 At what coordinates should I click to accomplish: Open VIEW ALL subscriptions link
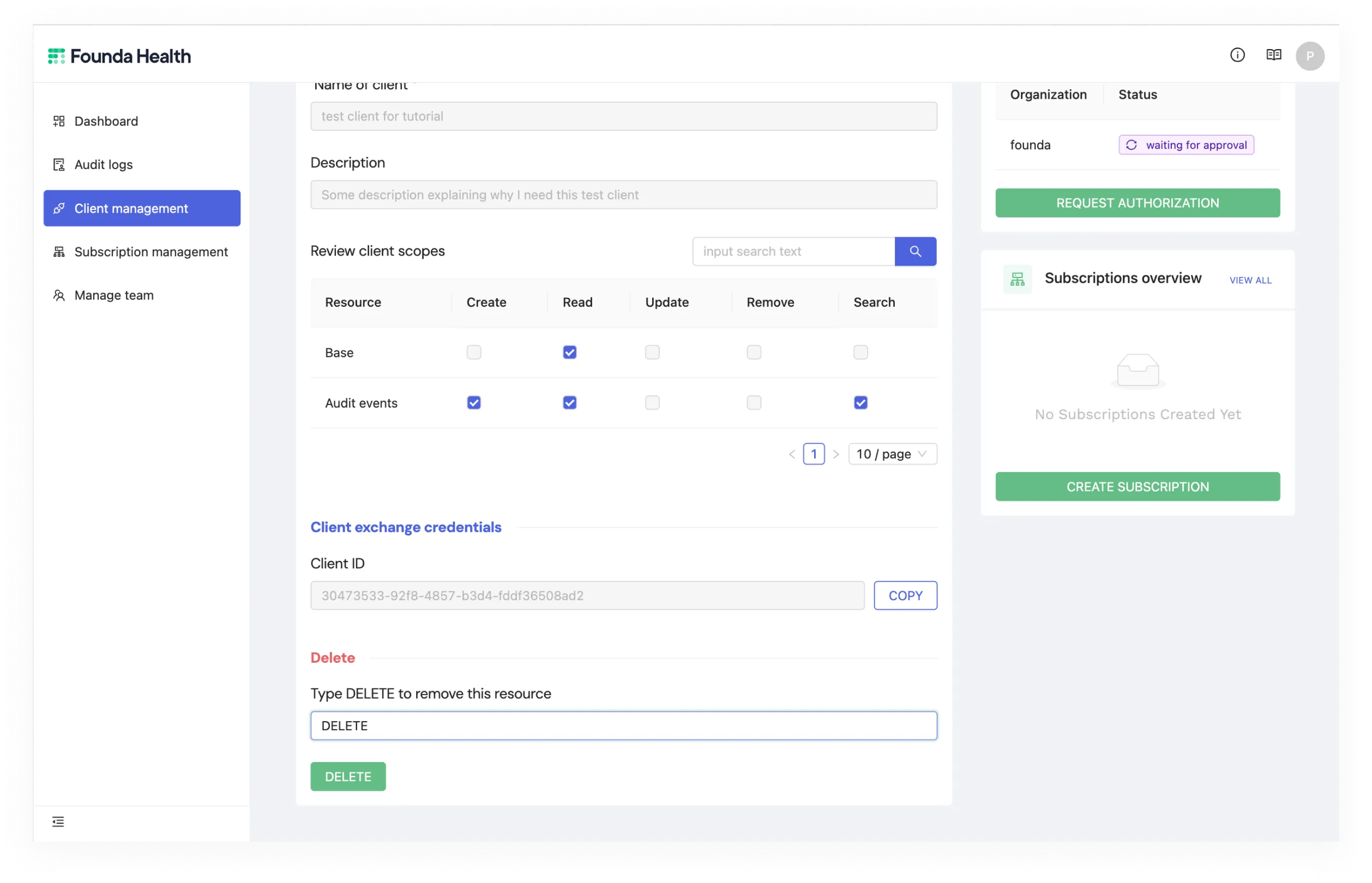[x=1250, y=280]
